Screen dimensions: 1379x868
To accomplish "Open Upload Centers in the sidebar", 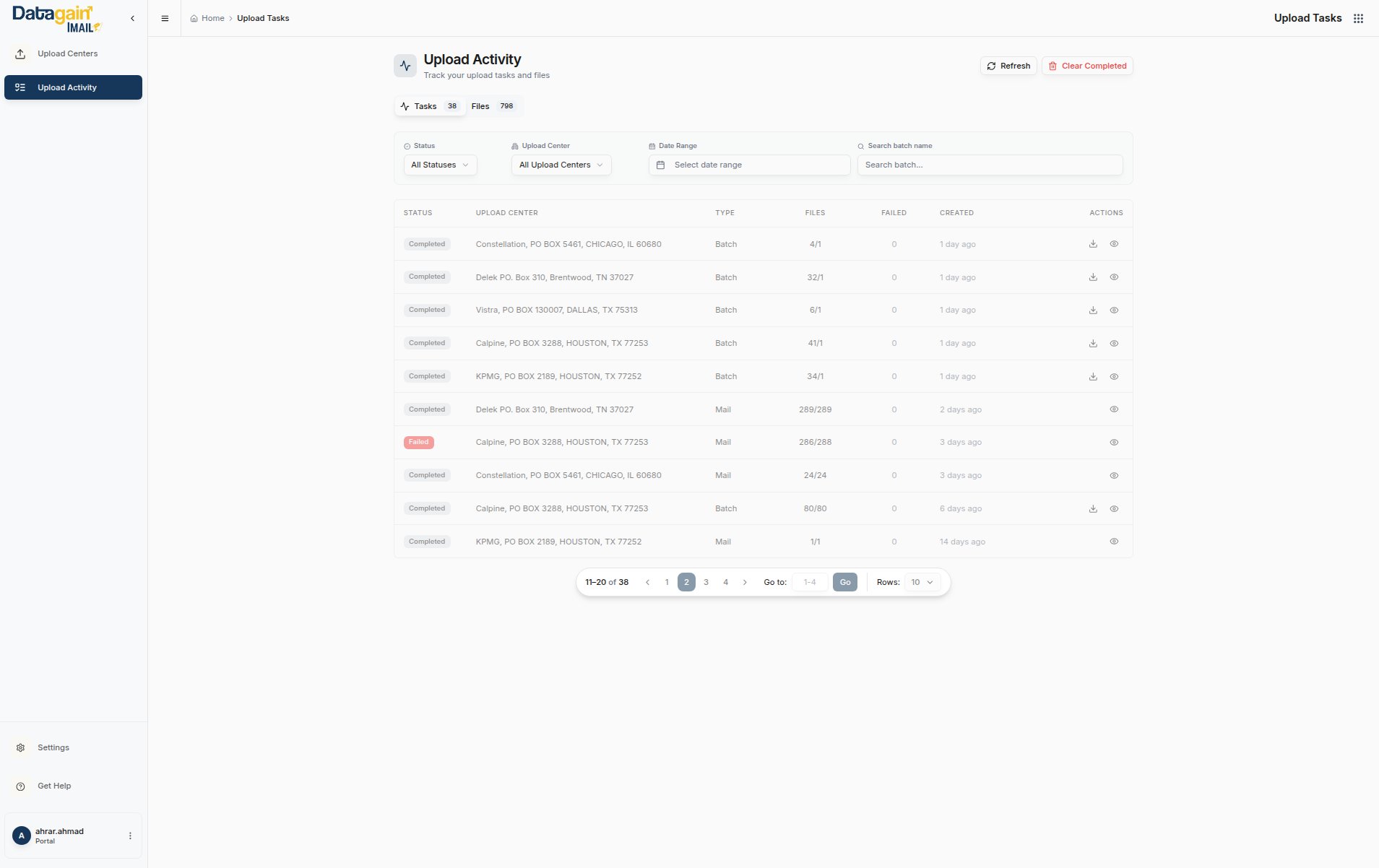I will 67,54.
